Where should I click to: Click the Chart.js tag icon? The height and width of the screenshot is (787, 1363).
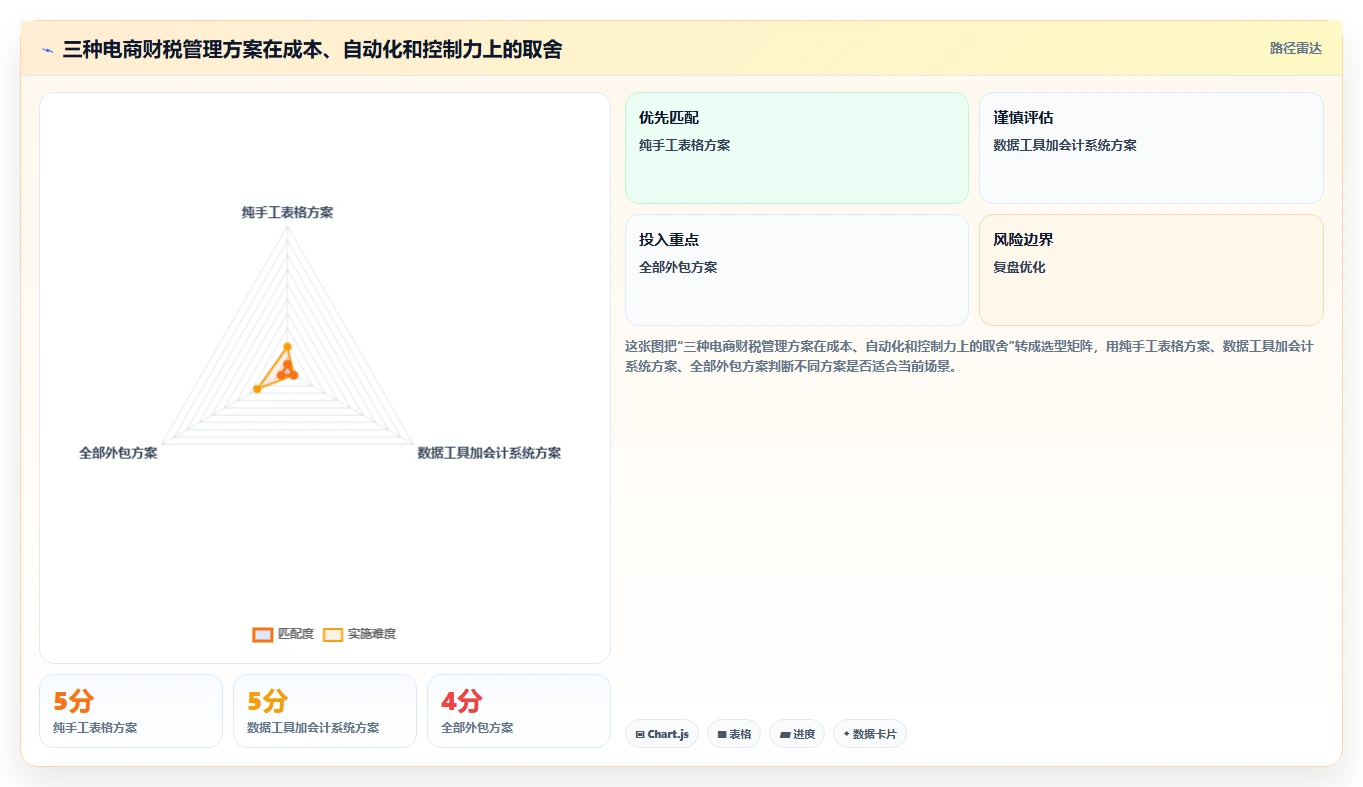coord(640,734)
